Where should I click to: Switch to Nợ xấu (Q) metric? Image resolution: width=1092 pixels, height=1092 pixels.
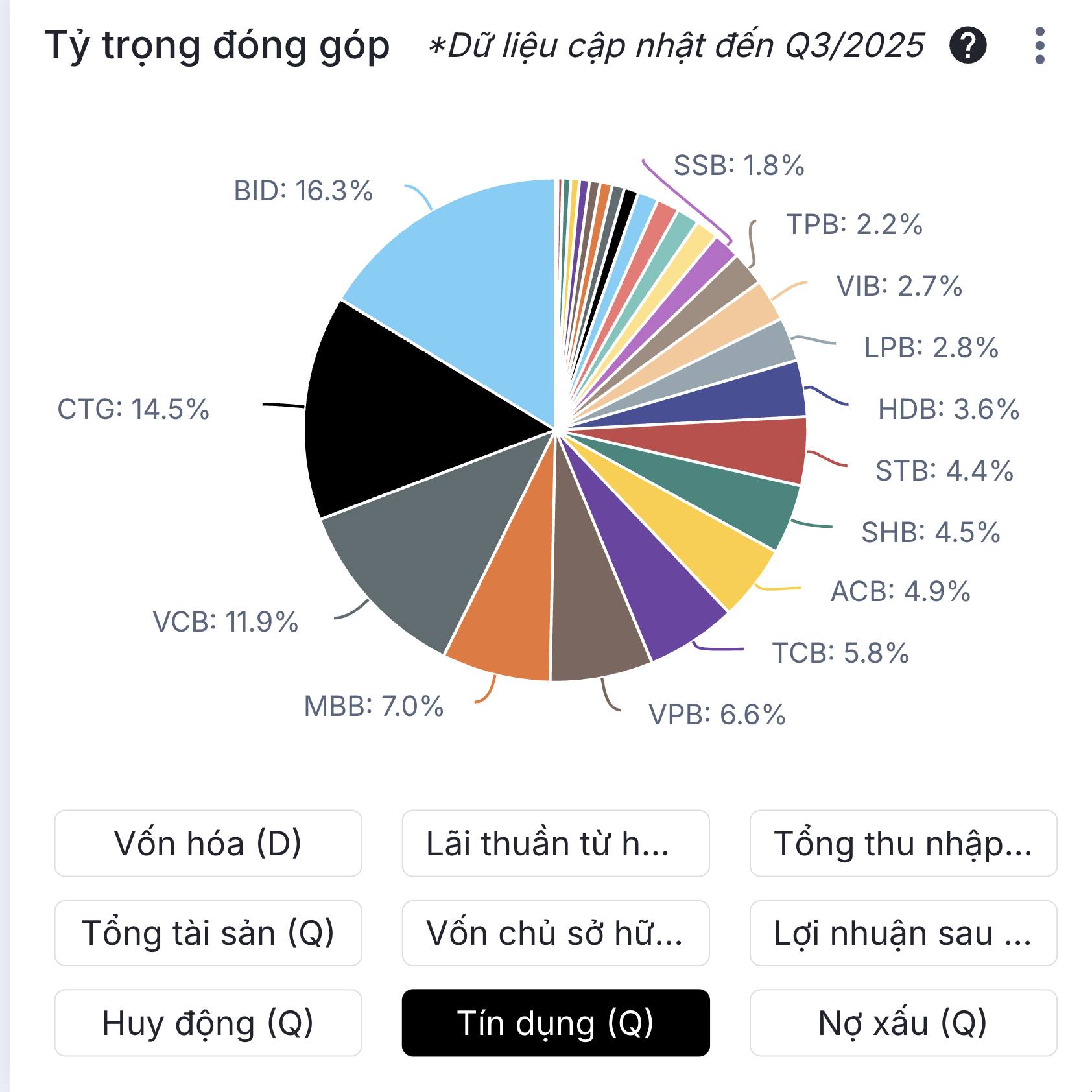click(x=903, y=1023)
